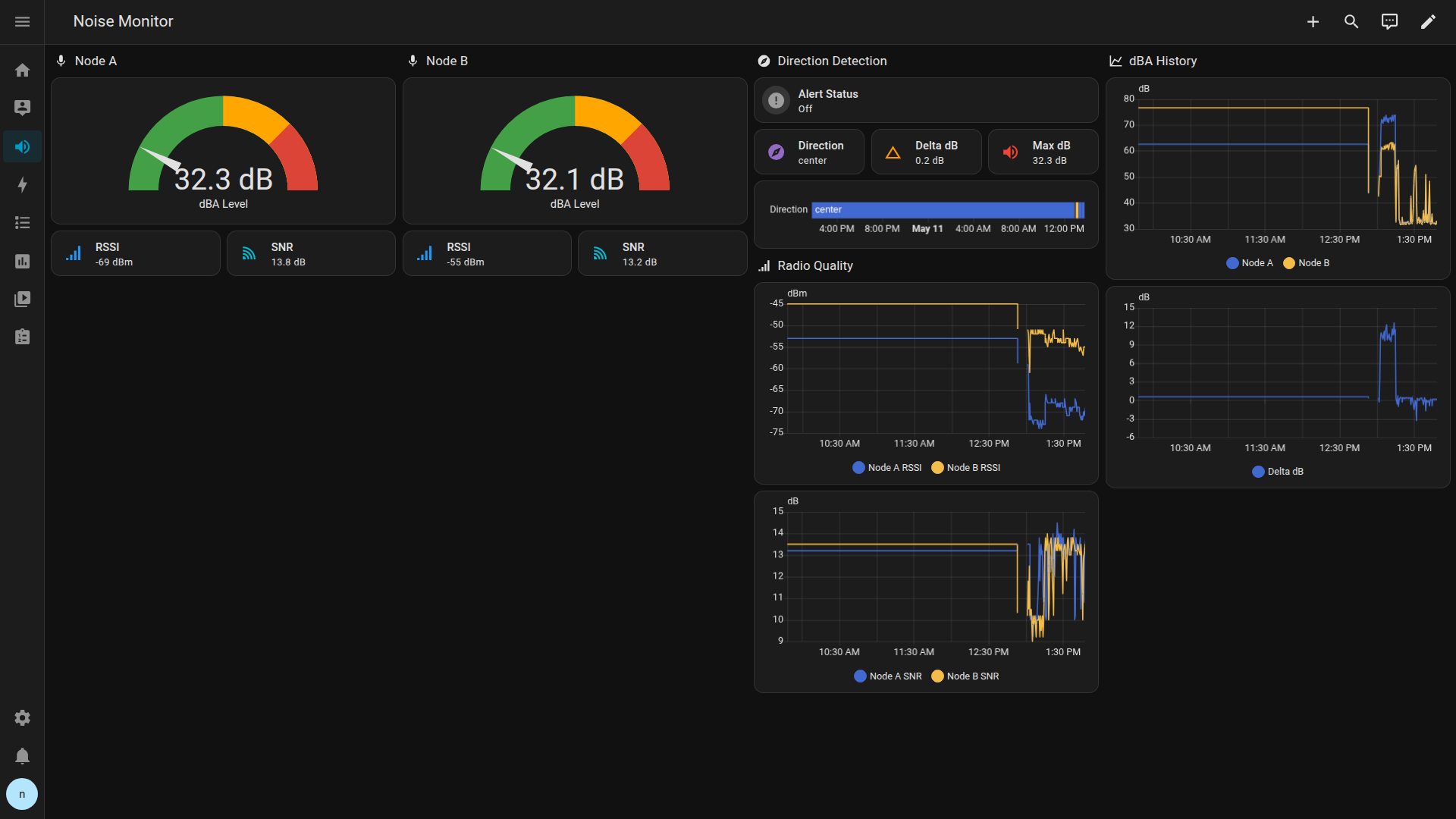Open the Alert Status entity tile
The height and width of the screenshot is (819, 1456).
click(x=926, y=100)
